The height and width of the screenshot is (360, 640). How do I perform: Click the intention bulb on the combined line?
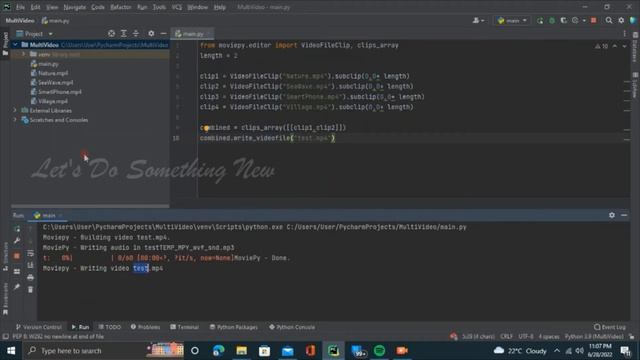click(x=207, y=128)
